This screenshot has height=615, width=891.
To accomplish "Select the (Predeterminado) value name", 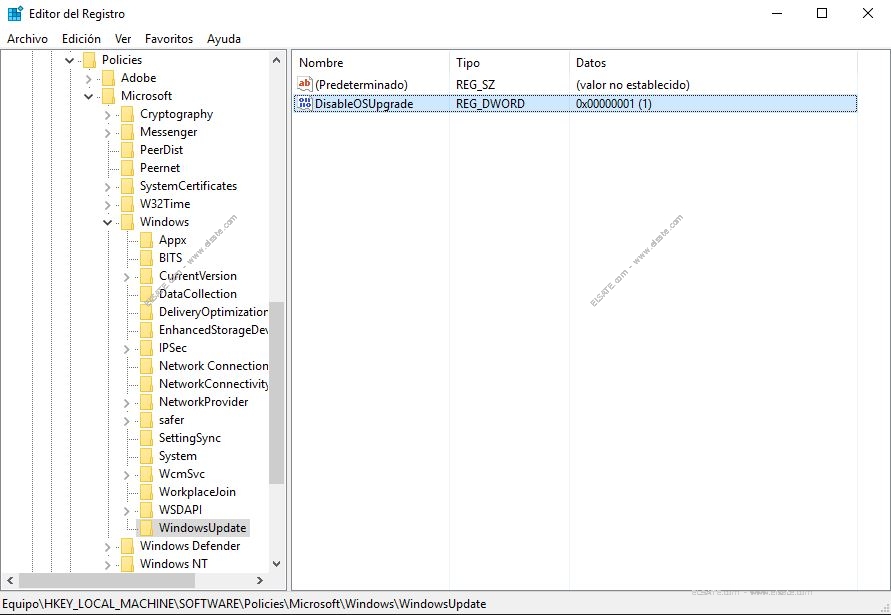I will point(361,85).
